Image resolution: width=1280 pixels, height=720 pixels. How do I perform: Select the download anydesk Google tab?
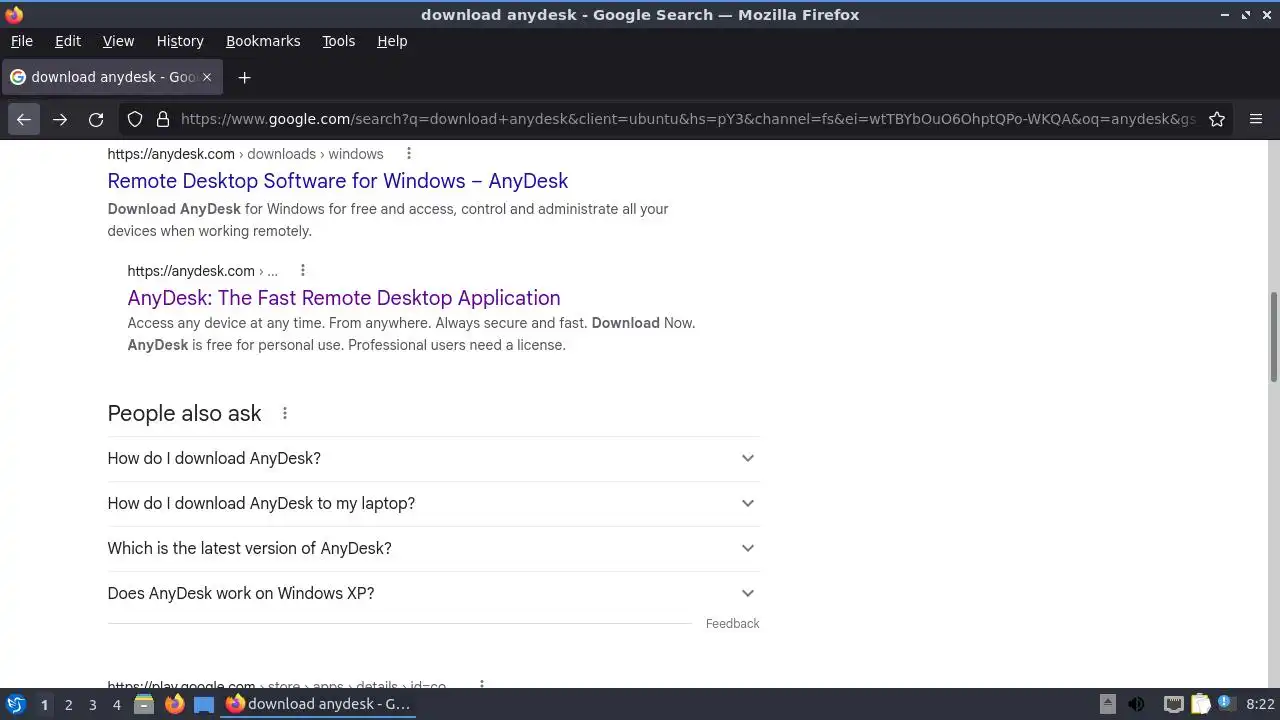112,77
